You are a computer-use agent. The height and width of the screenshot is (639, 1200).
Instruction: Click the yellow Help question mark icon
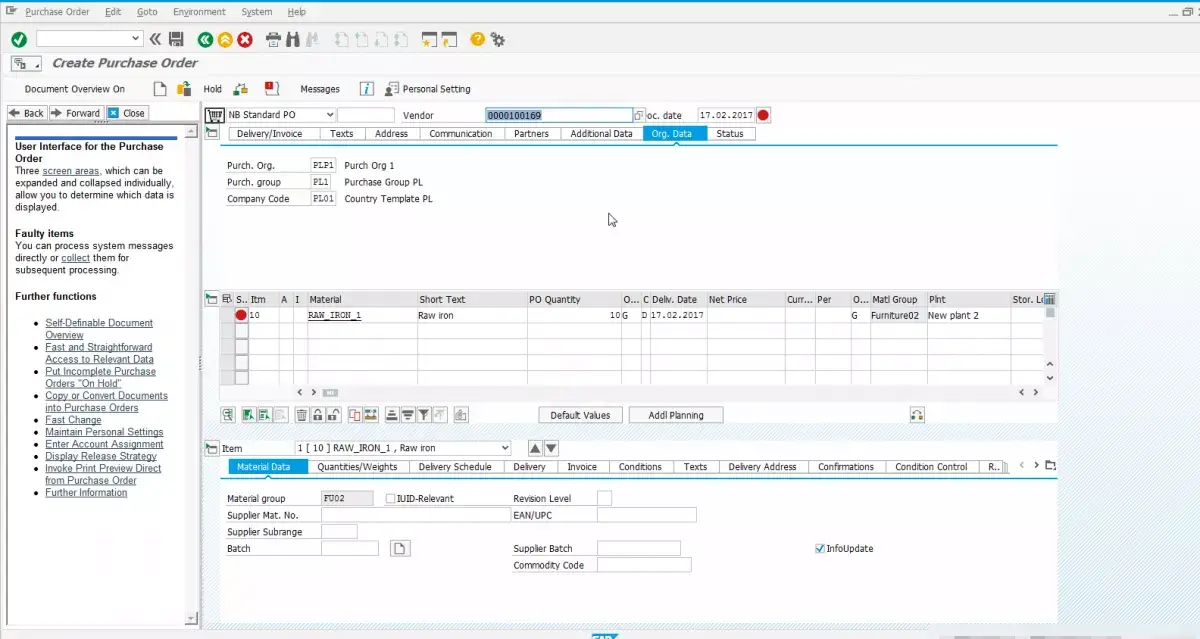point(477,39)
